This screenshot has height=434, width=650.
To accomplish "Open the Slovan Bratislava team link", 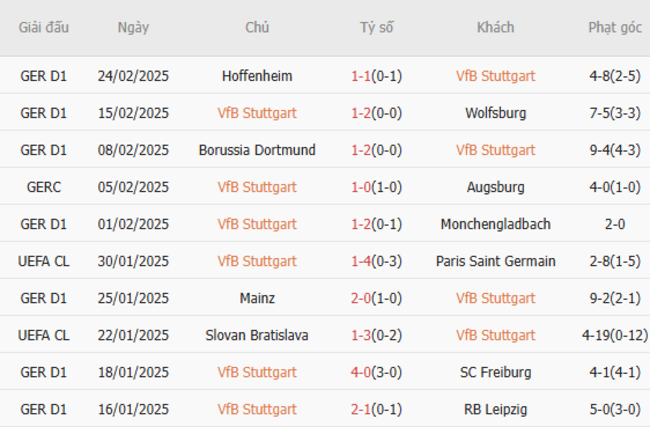I will tap(257, 335).
